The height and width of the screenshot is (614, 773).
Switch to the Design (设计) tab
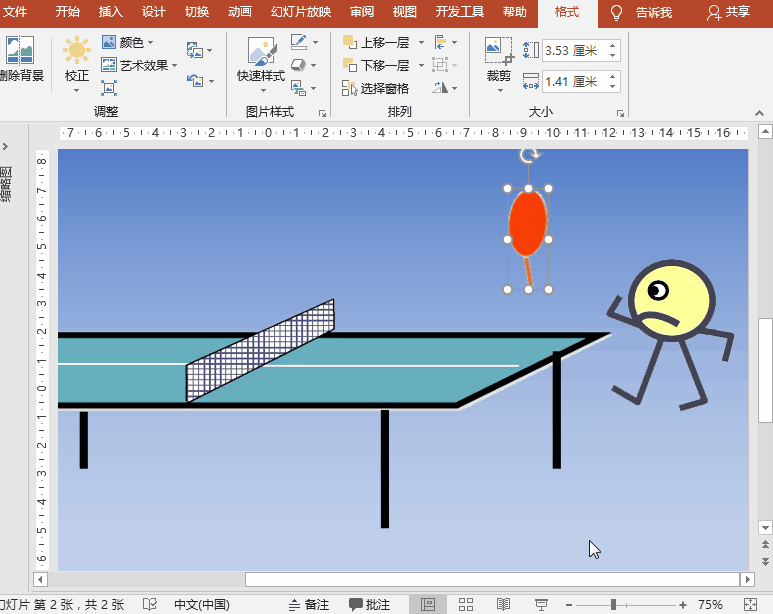tap(153, 12)
